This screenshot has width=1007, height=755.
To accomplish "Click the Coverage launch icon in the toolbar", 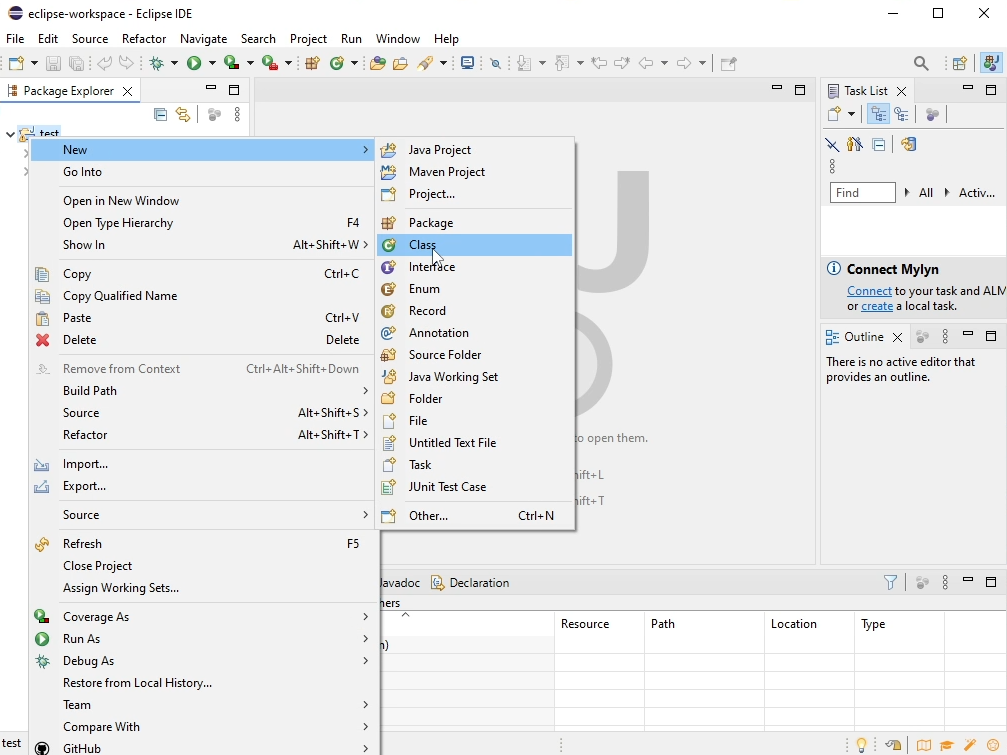I will point(231,63).
